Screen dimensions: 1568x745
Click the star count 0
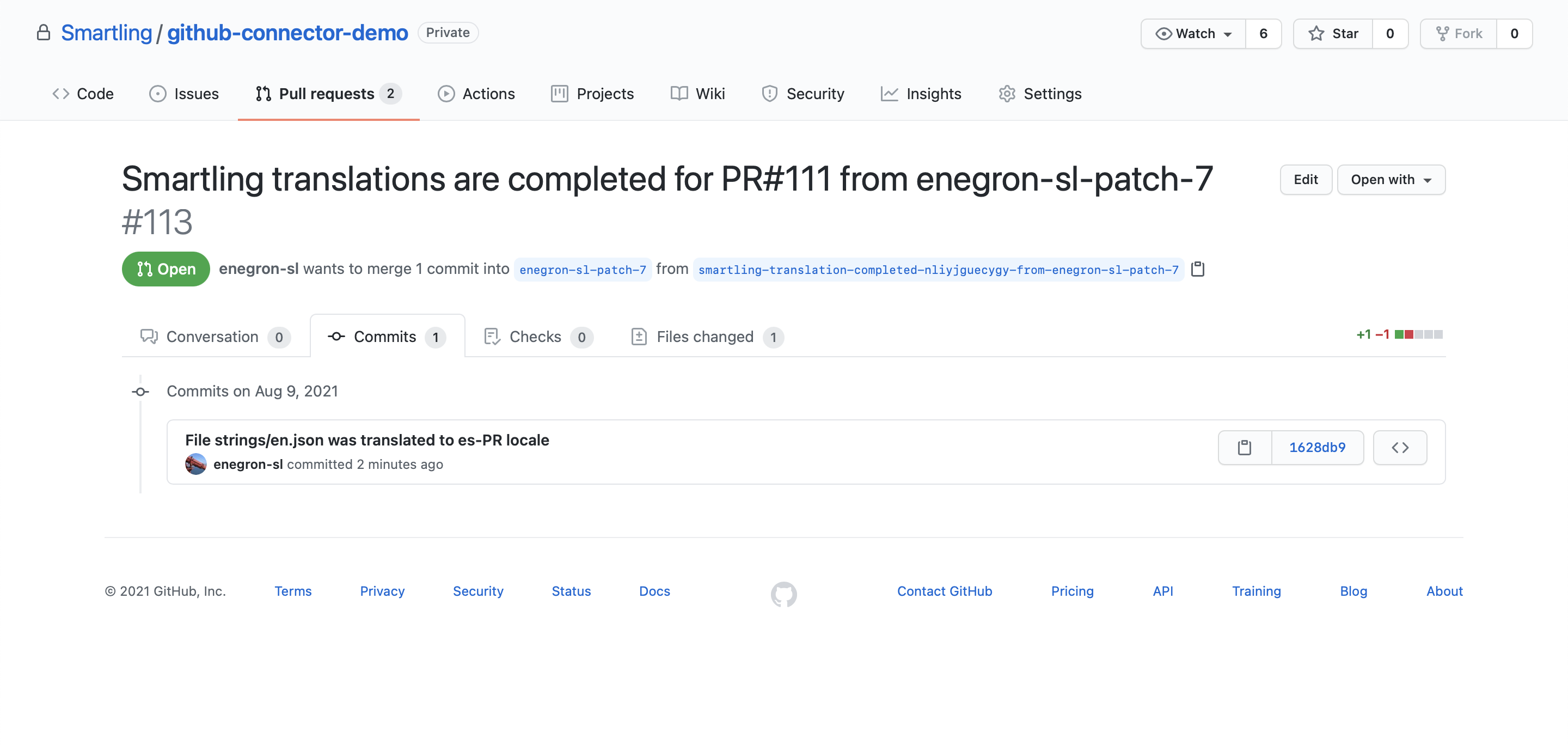pos(1391,33)
